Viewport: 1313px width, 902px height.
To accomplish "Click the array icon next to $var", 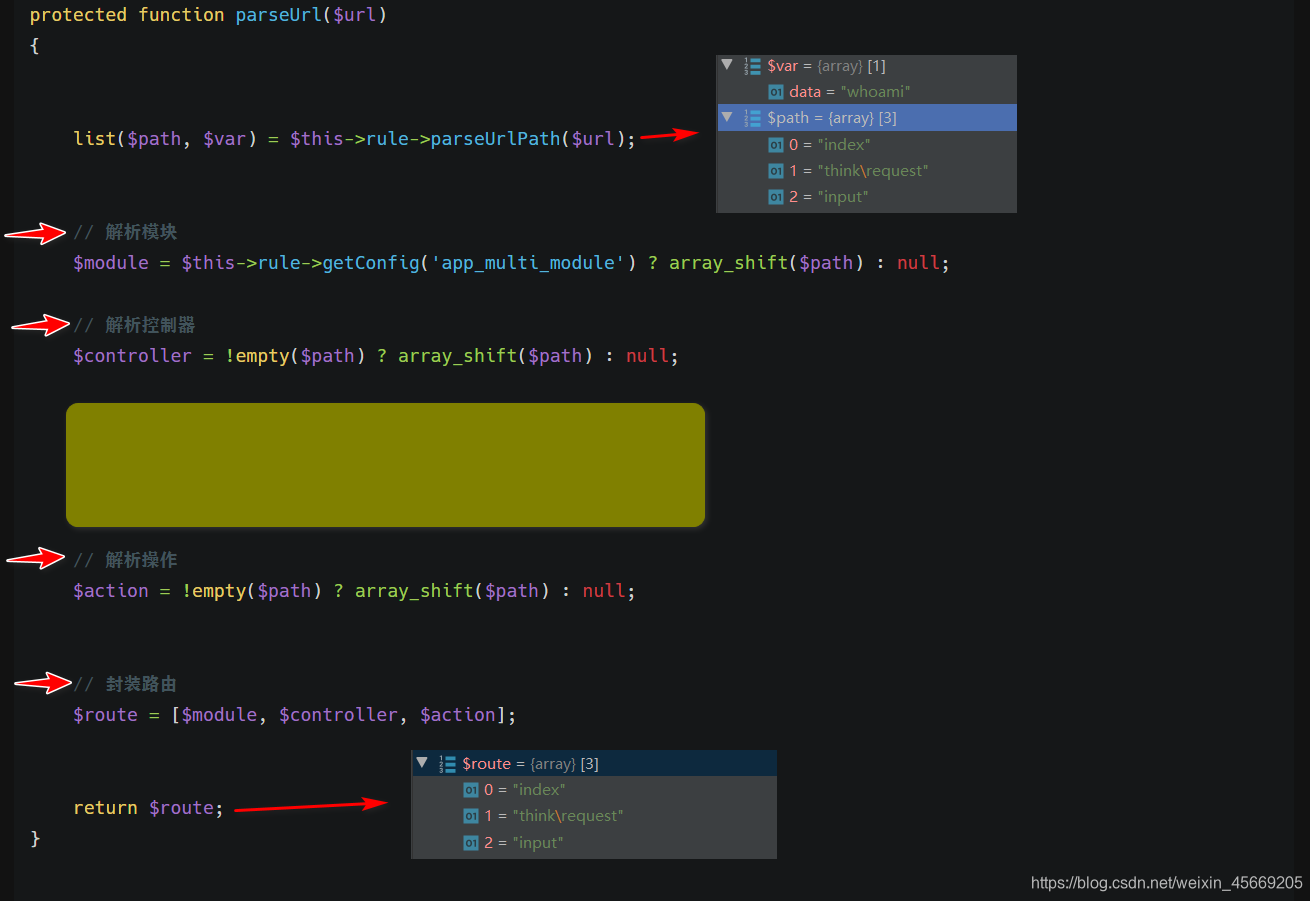I will click(x=752, y=66).
